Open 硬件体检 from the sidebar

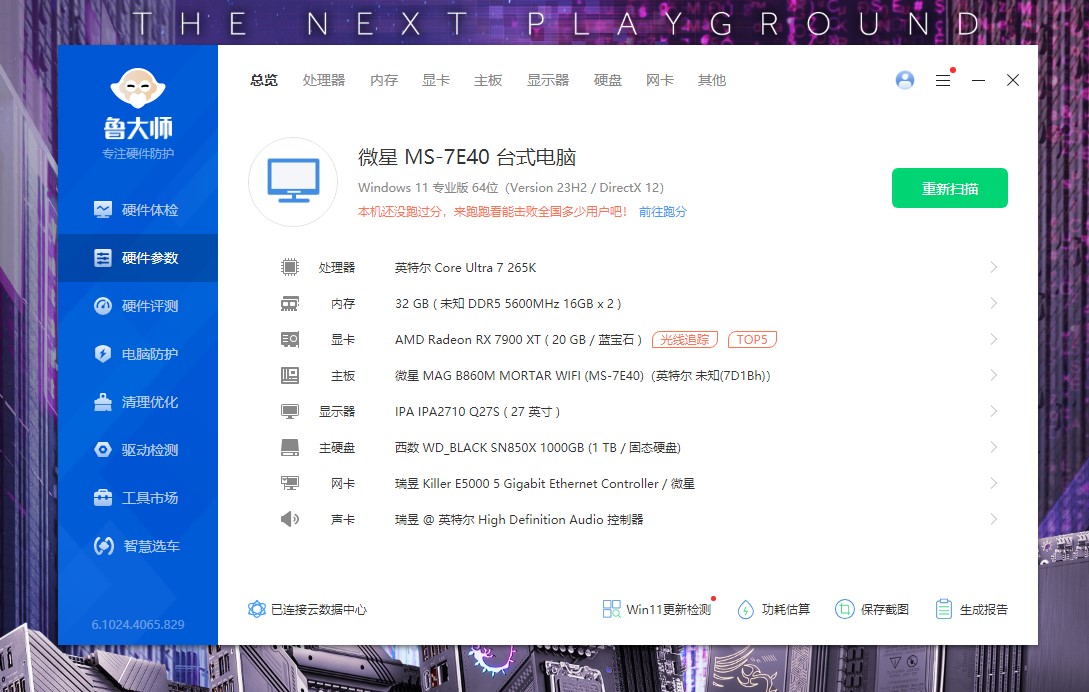(x=138, y=210)
